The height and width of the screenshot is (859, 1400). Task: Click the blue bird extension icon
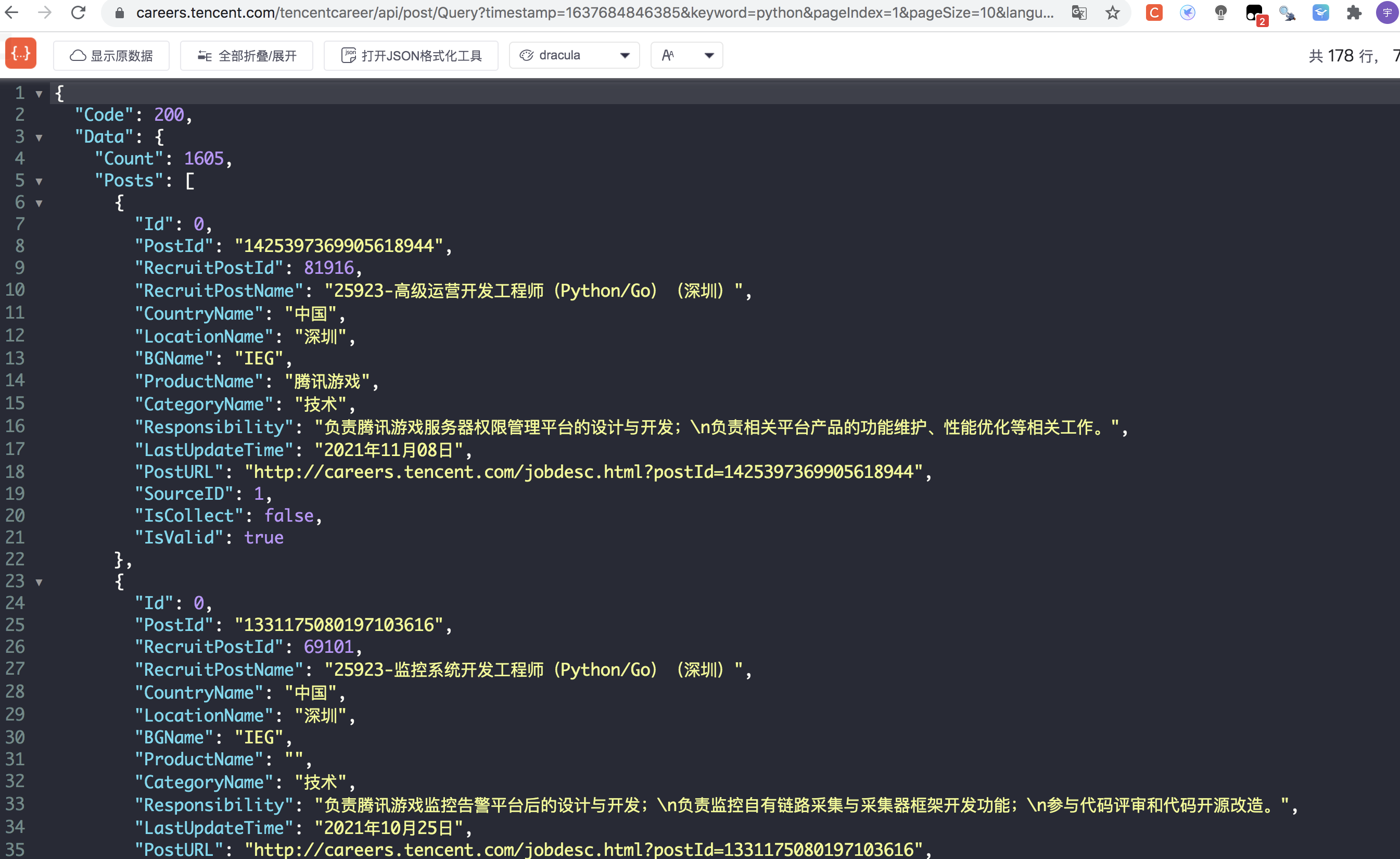[x=1188, y=12]
